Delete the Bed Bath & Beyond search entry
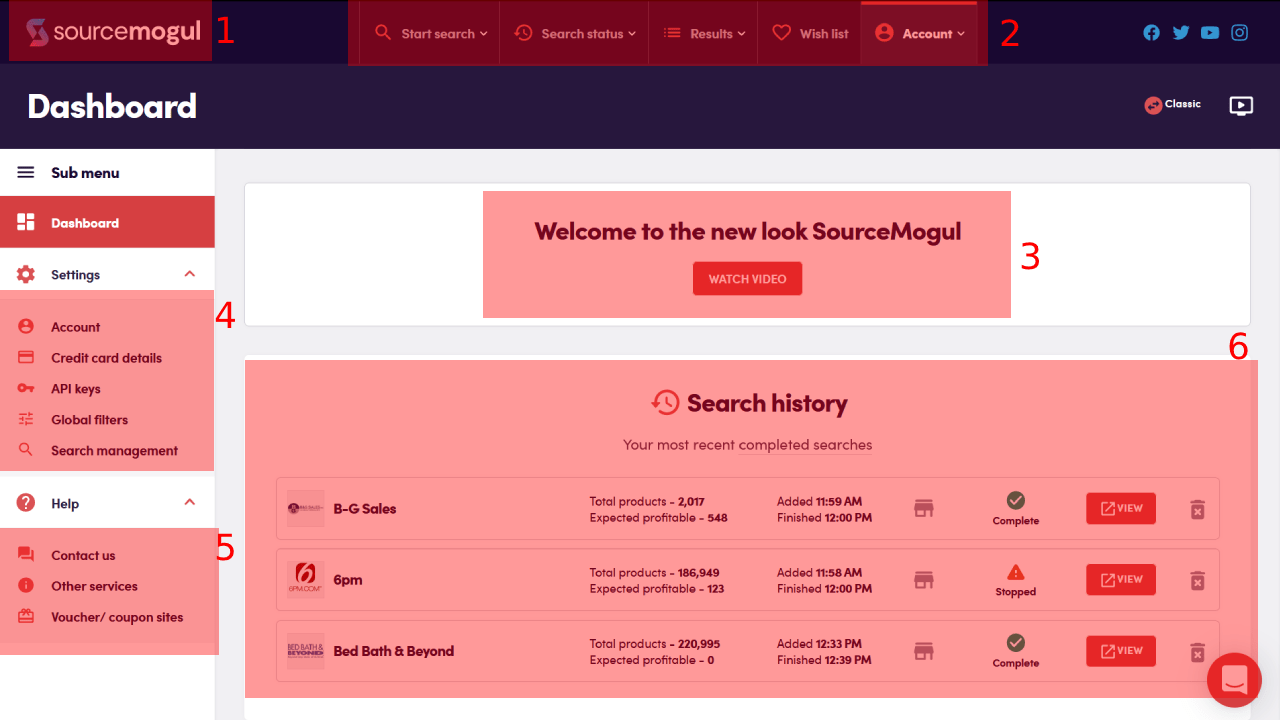The image size is (1280, 720). [x=1197, y=652]
